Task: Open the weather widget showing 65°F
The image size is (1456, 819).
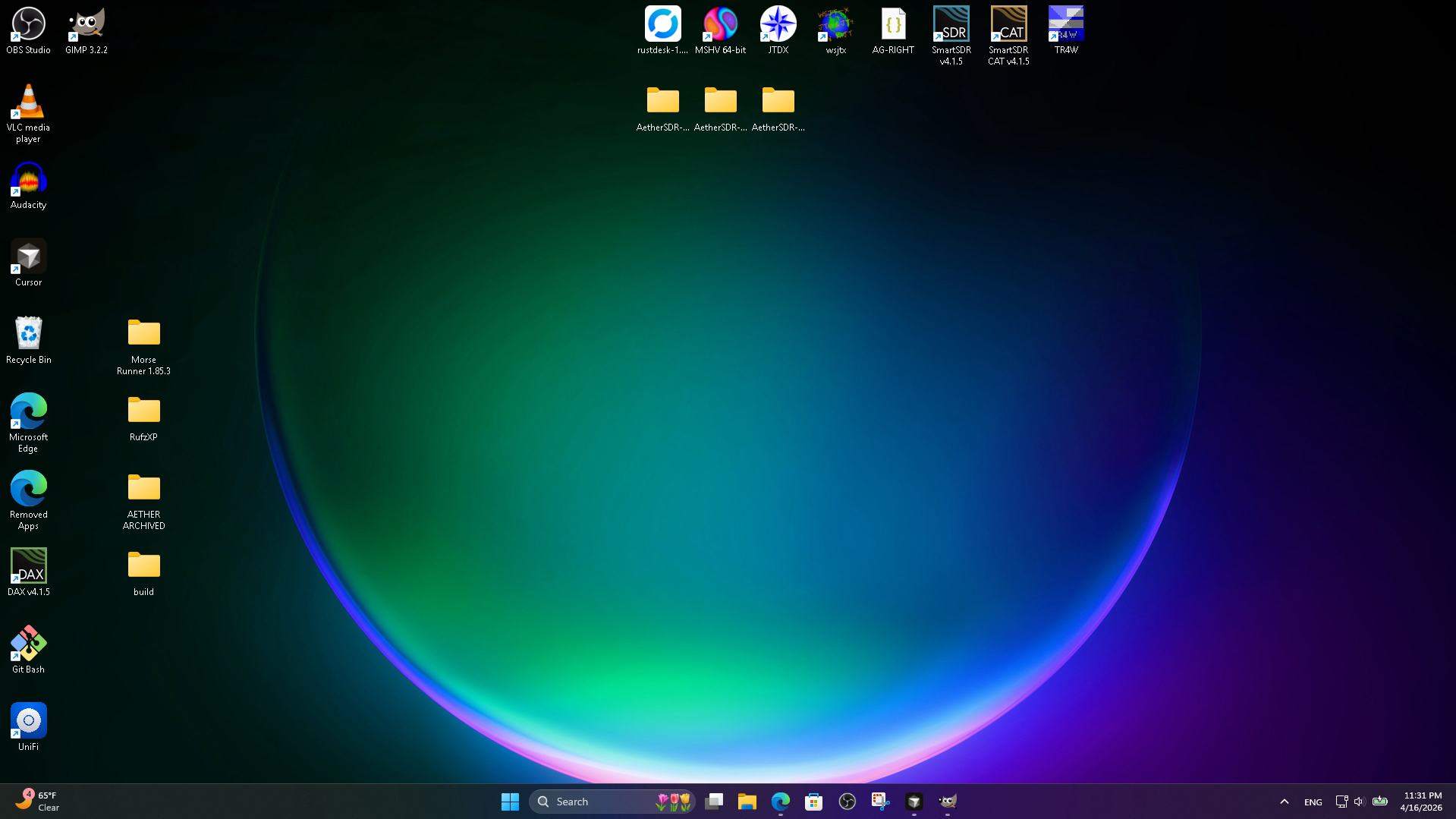Action: click(38, 801)
